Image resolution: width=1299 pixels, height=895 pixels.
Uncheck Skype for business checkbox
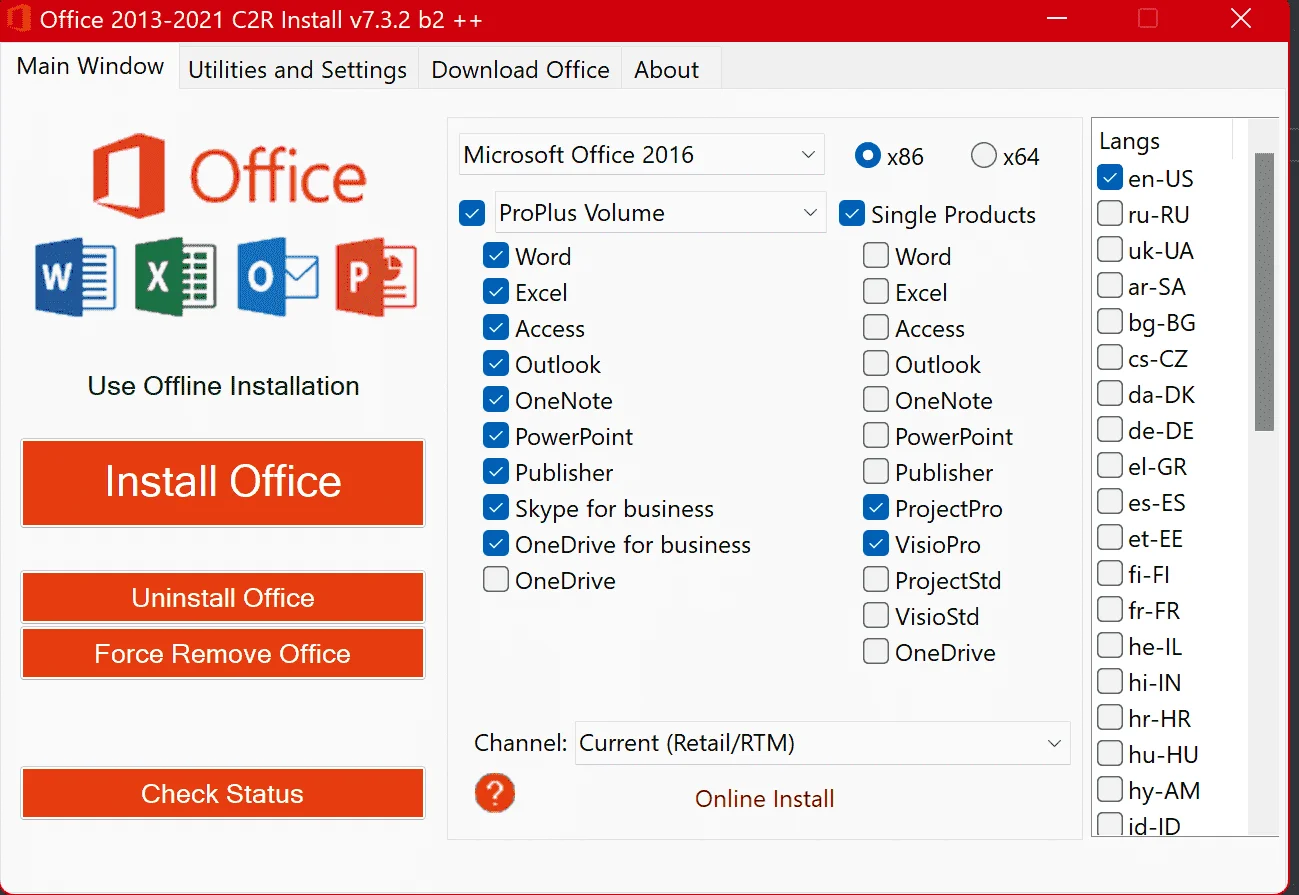click(496, 508)
